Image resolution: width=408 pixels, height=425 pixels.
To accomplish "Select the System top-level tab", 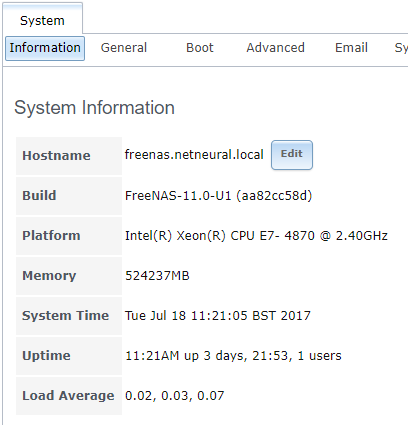I will click(x=42, y=20).
